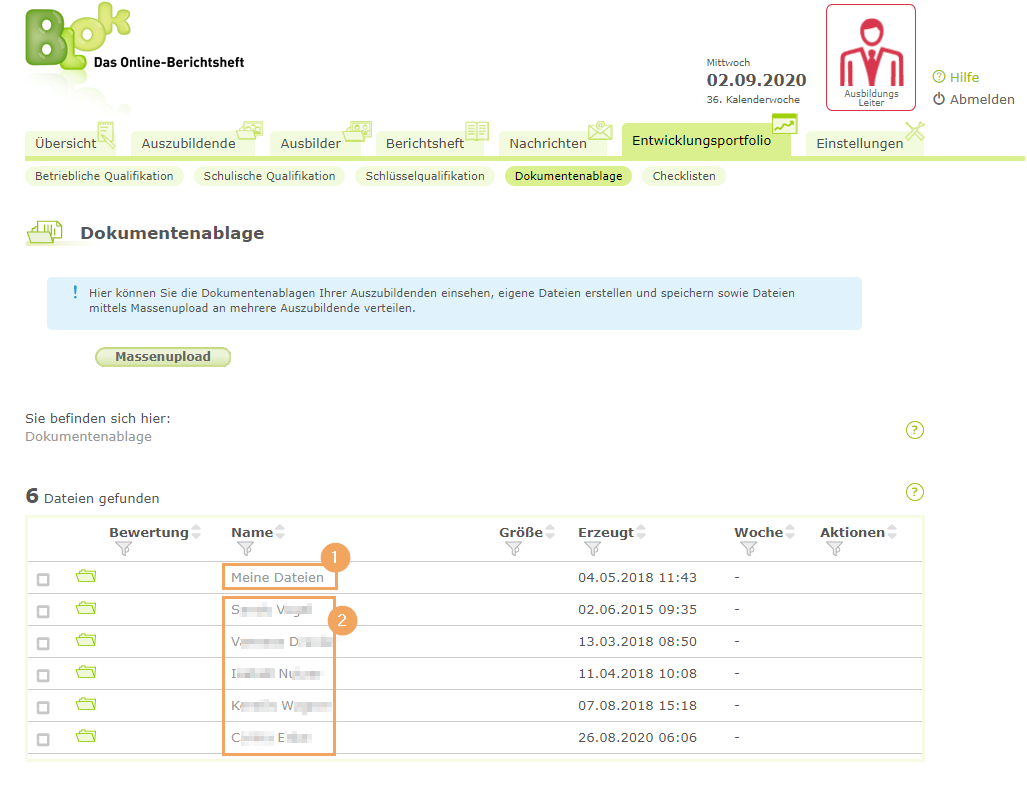
Task: Open the Meine Dateien link in the table
Action: click(x=278, y=576)
